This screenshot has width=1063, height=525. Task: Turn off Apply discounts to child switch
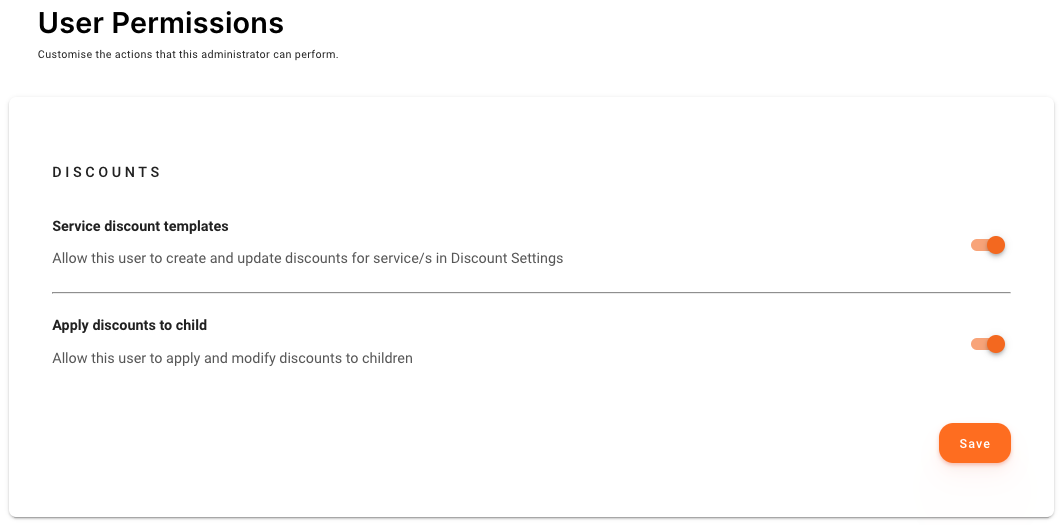tap(987, 345)
